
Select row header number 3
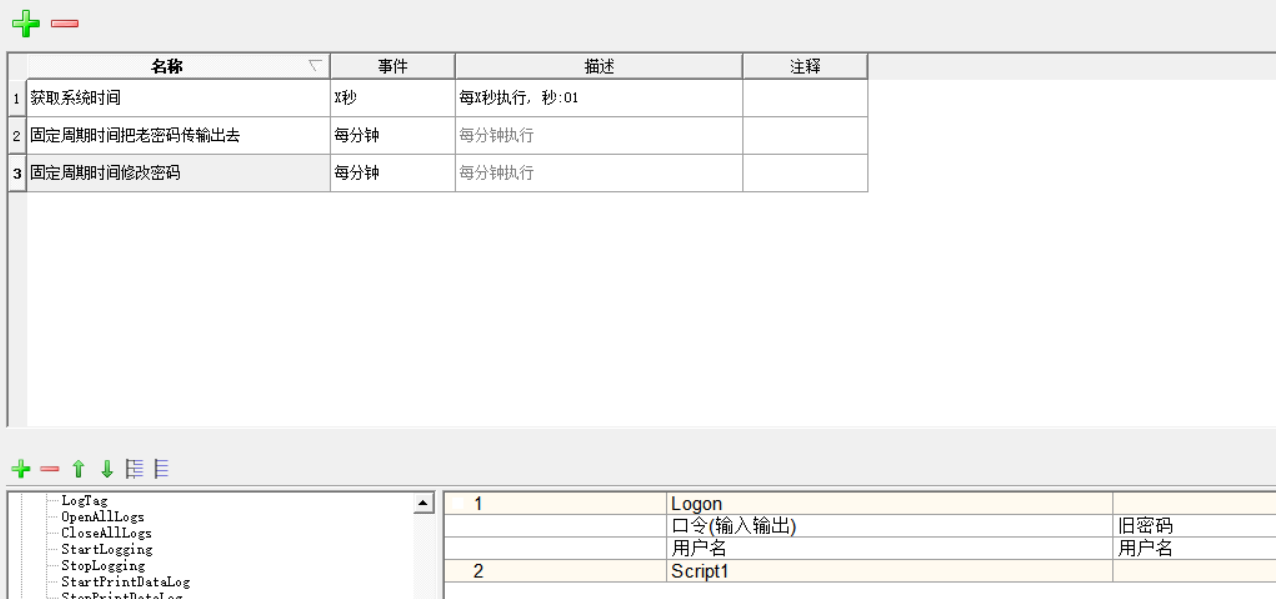[17, 173]
